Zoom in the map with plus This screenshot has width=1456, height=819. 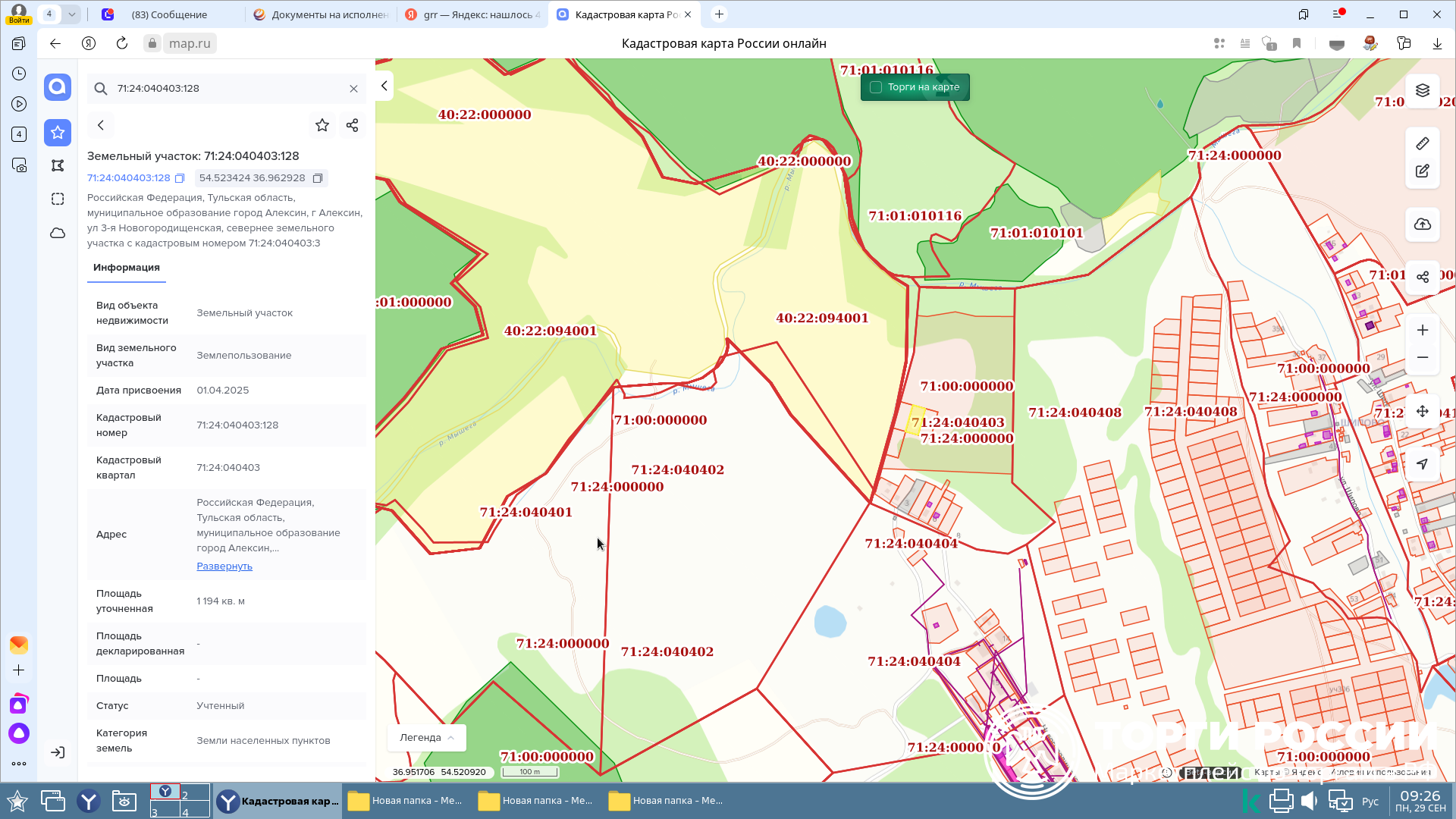pyautogui.click(x=1422, y=330)
